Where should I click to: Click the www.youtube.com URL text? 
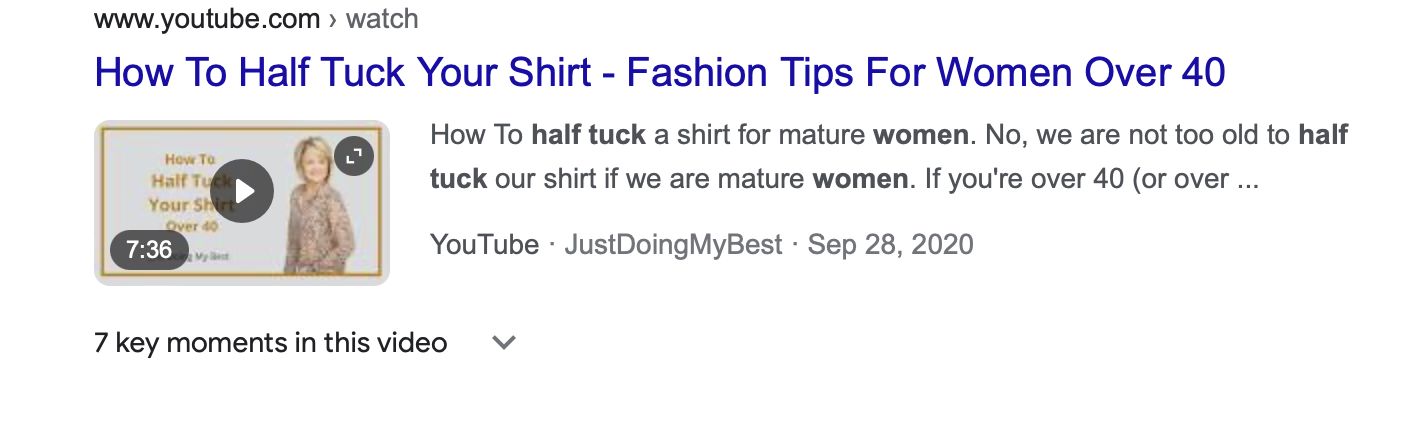click(207, 18)
